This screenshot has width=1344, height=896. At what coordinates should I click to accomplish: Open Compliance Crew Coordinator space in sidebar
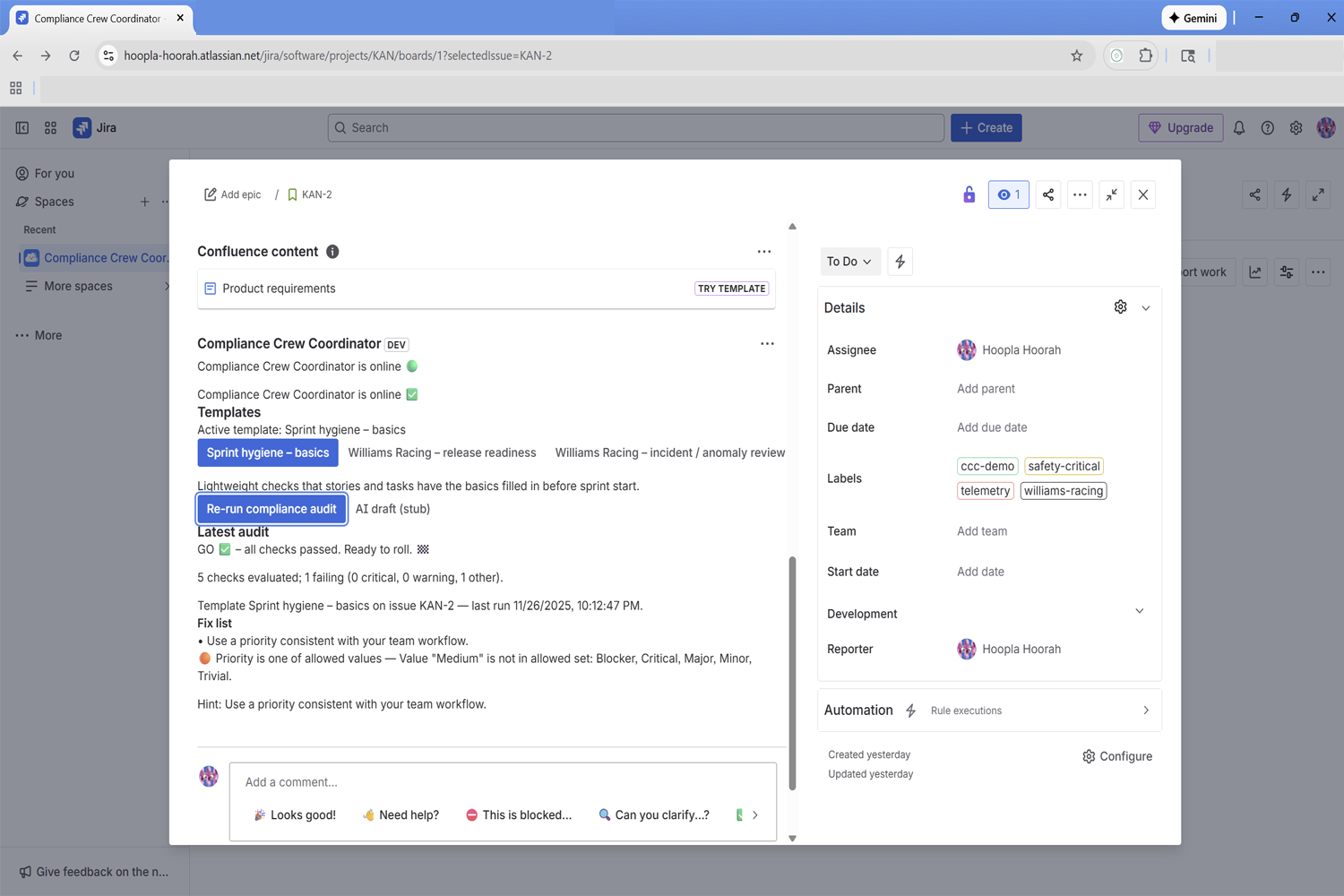point(96,258)
